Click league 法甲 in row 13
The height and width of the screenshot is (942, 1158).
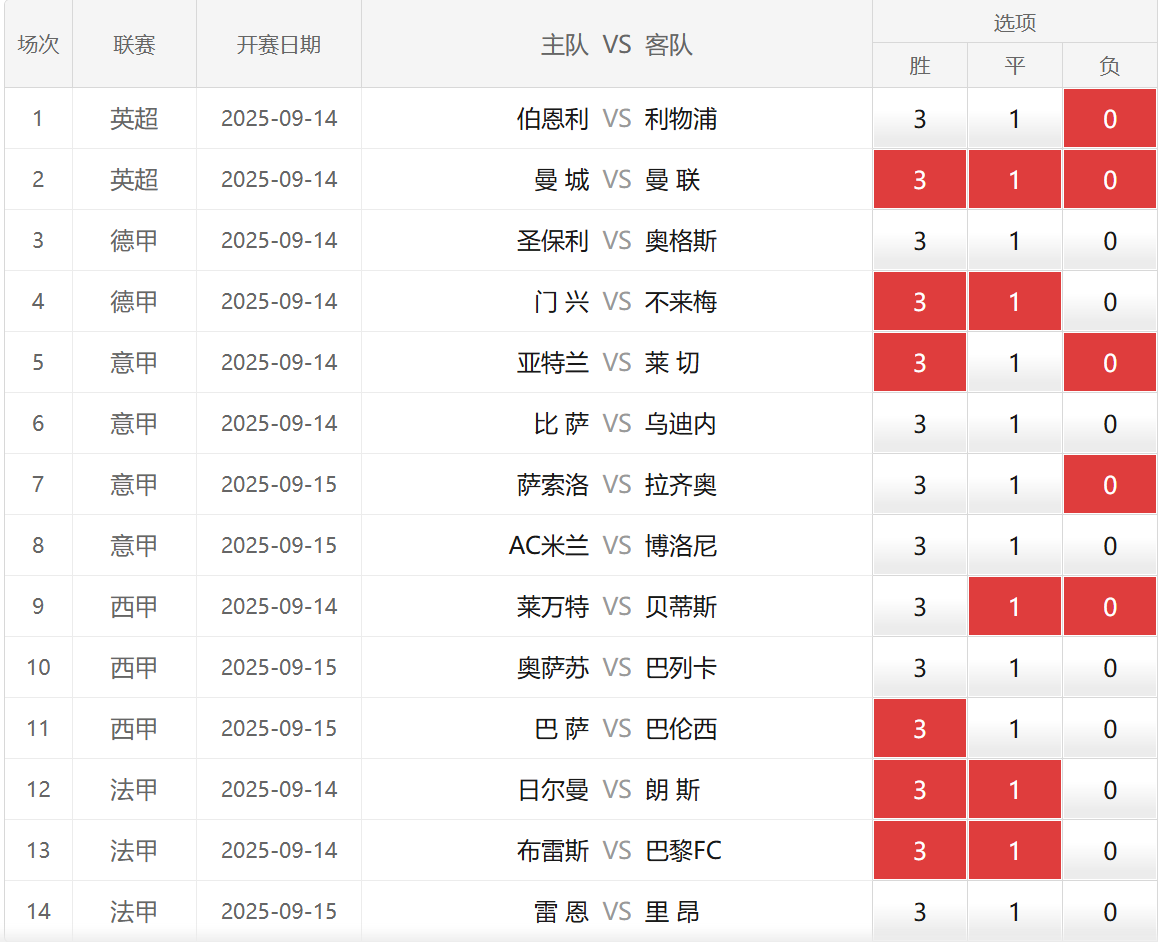pos(134,850)
